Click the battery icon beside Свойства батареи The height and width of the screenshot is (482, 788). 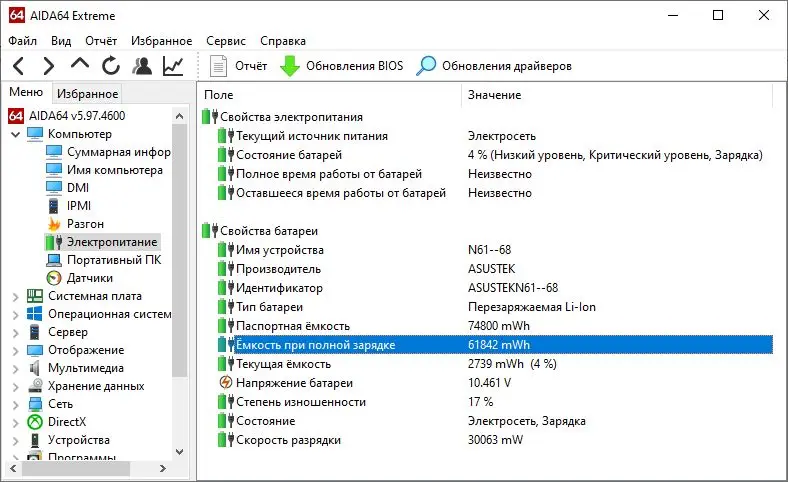pos(210,231)
